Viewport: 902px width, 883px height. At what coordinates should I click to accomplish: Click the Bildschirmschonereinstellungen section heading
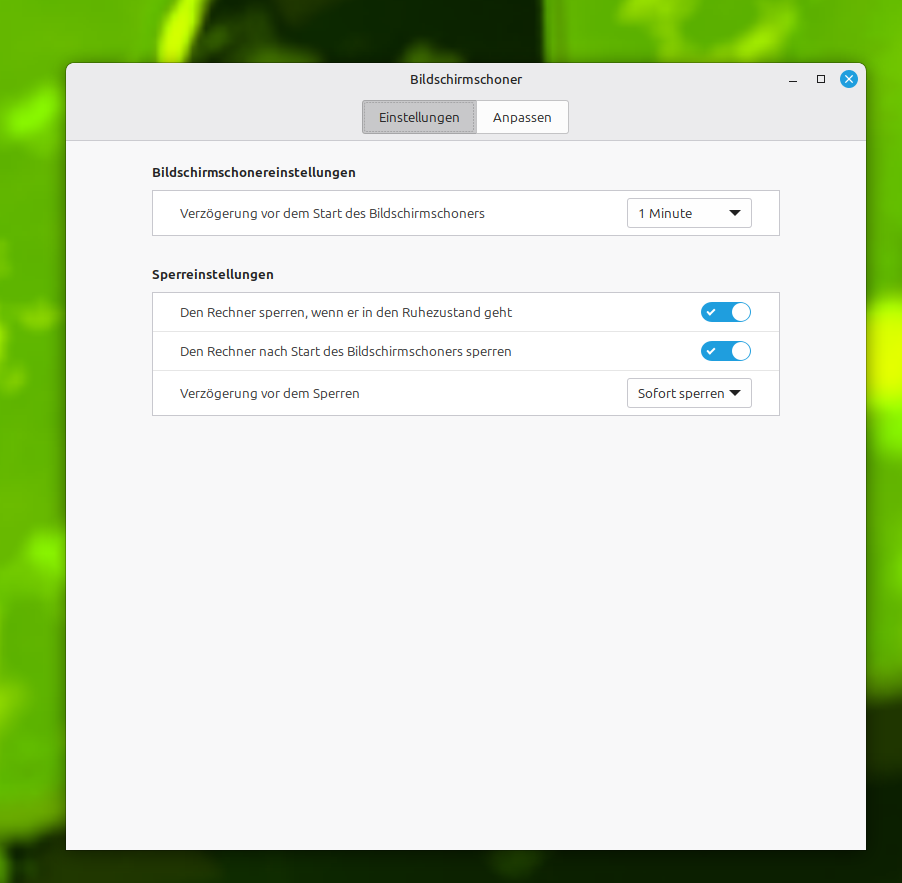[x=253, y=172]
